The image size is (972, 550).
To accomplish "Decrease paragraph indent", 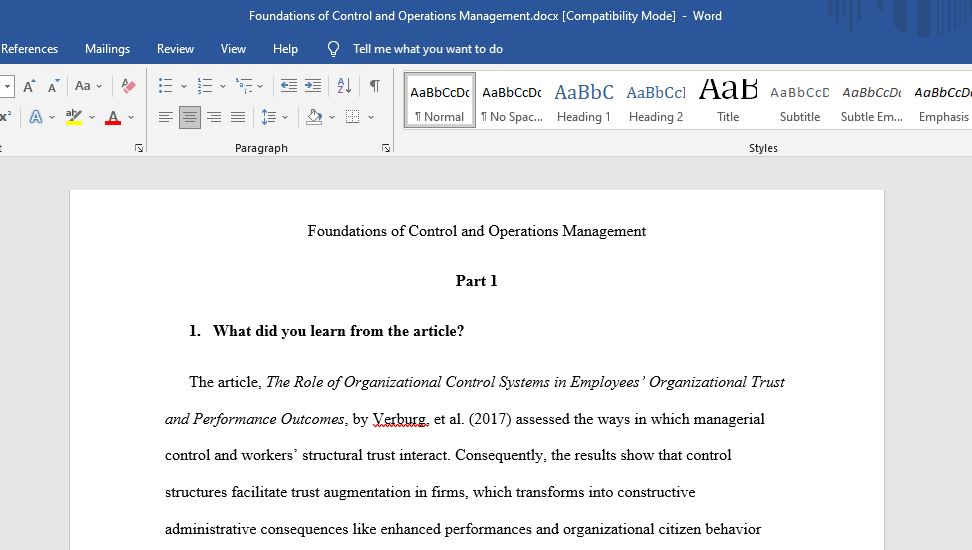I will (288, 86).
